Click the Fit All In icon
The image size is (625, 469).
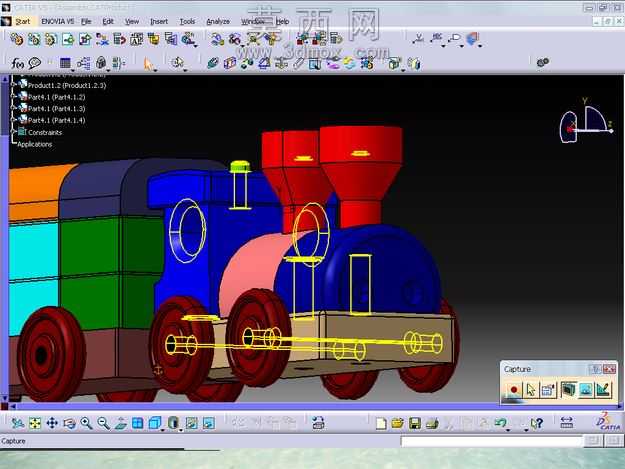(35, 423)
